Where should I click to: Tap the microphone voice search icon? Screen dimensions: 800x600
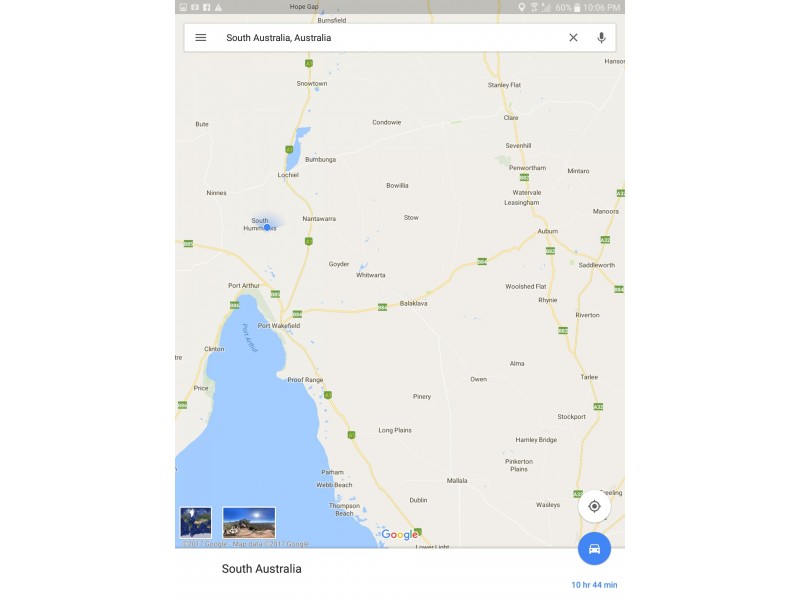[602, 38]
